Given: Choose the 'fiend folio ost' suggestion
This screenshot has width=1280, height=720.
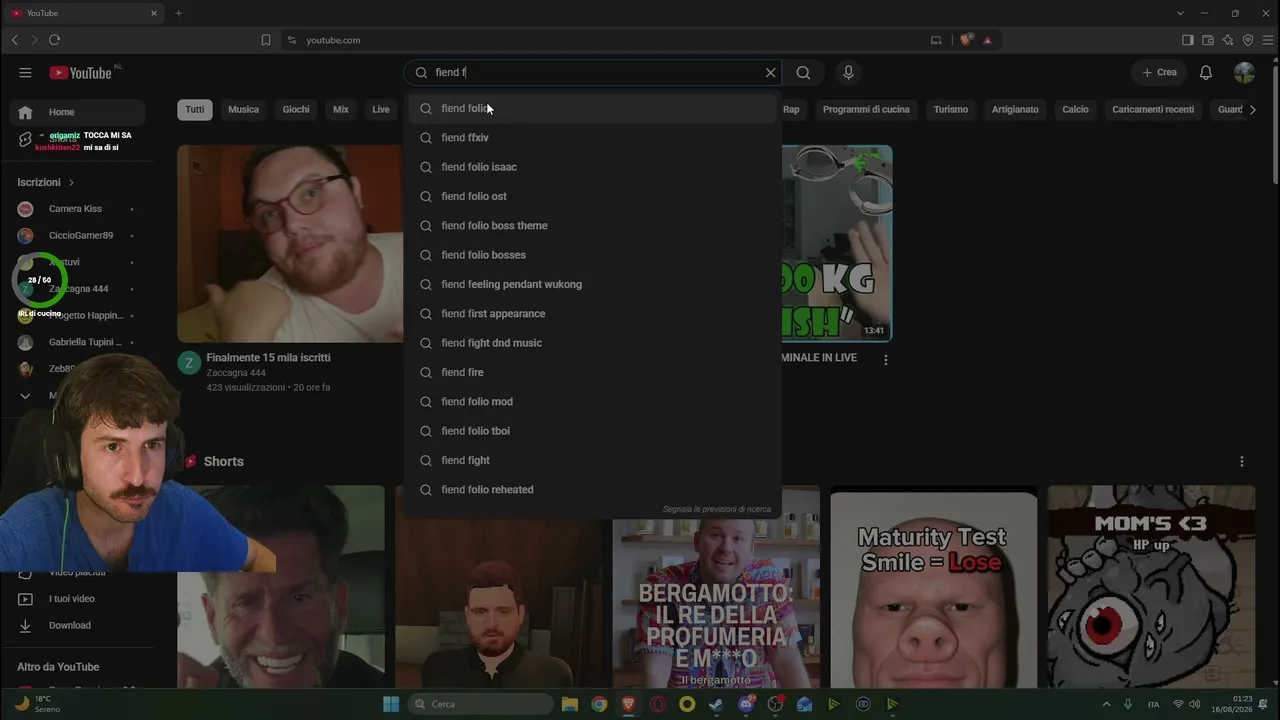Looking at the screenshot, I should tap(592, 196).
